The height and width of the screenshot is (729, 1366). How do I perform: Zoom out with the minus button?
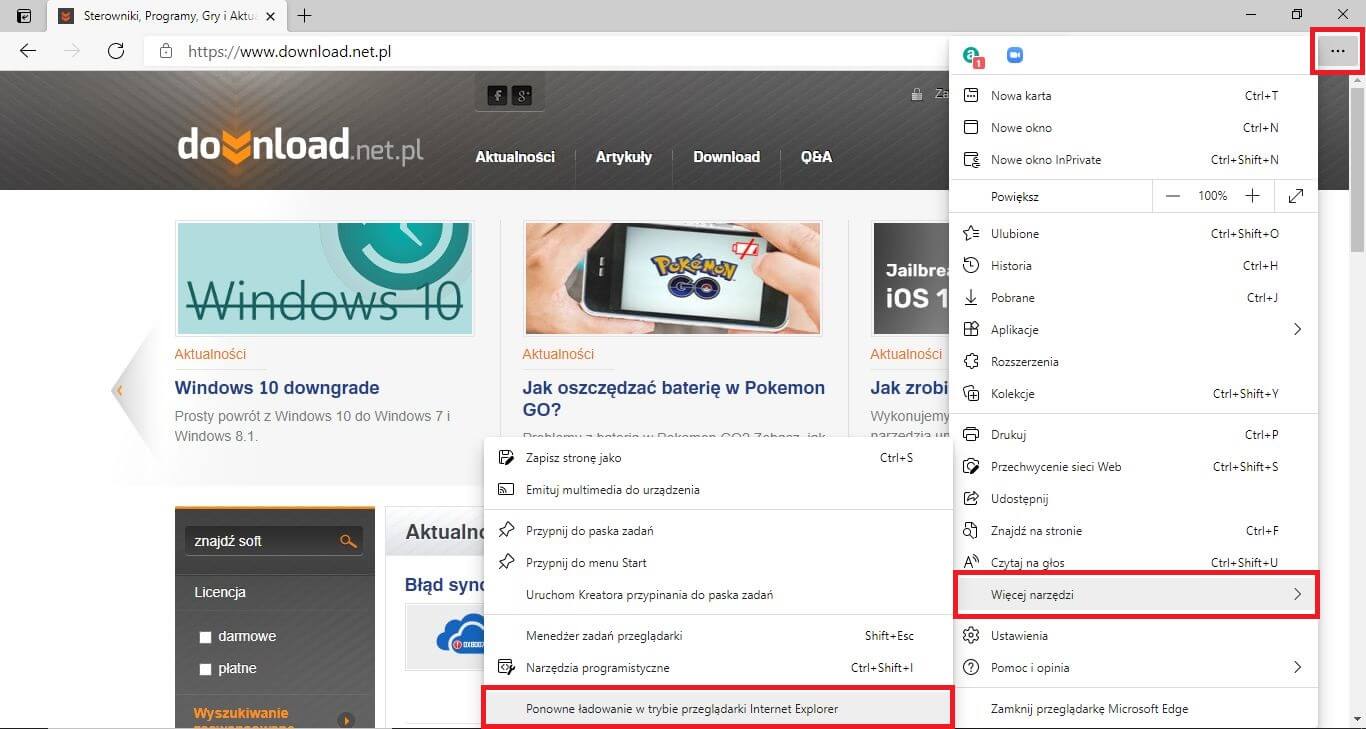[x=1172, y=196]
